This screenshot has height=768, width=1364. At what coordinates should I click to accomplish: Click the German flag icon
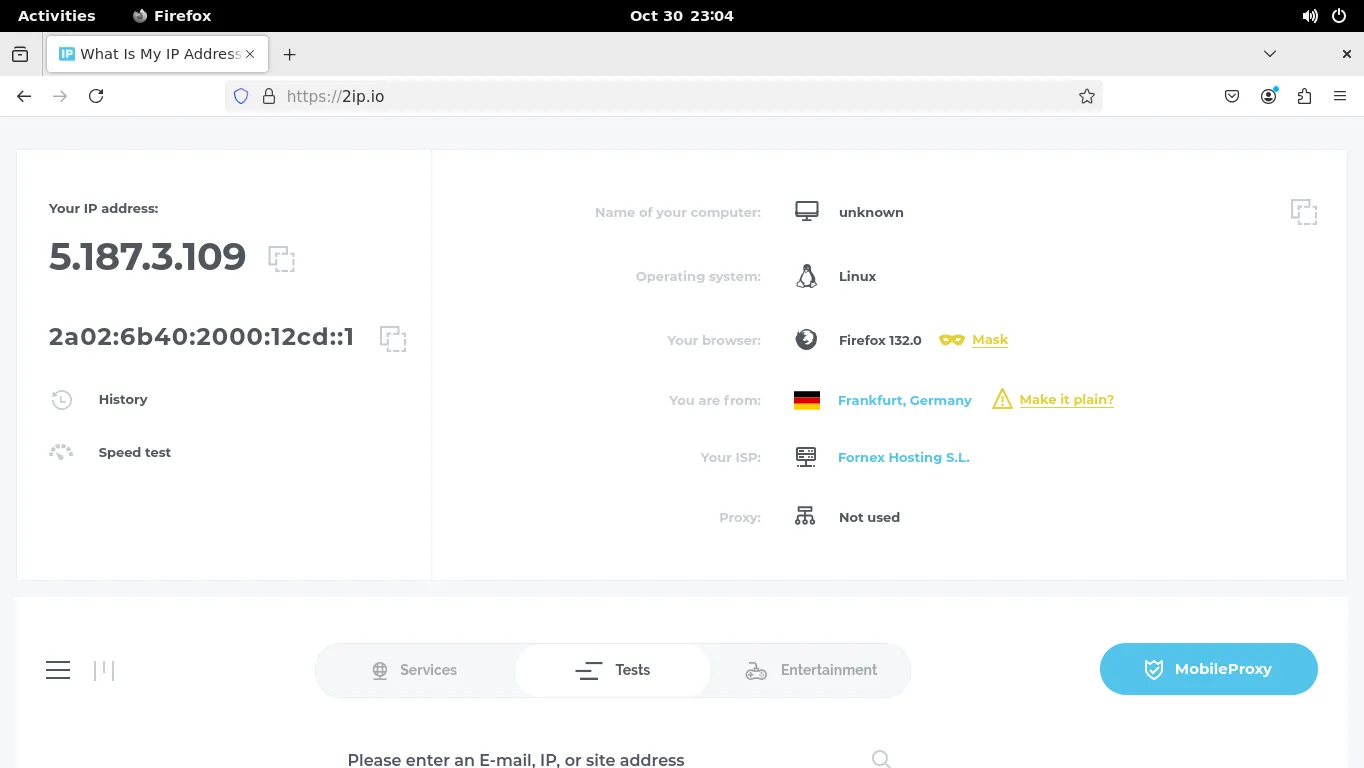[x=807, y=400]
